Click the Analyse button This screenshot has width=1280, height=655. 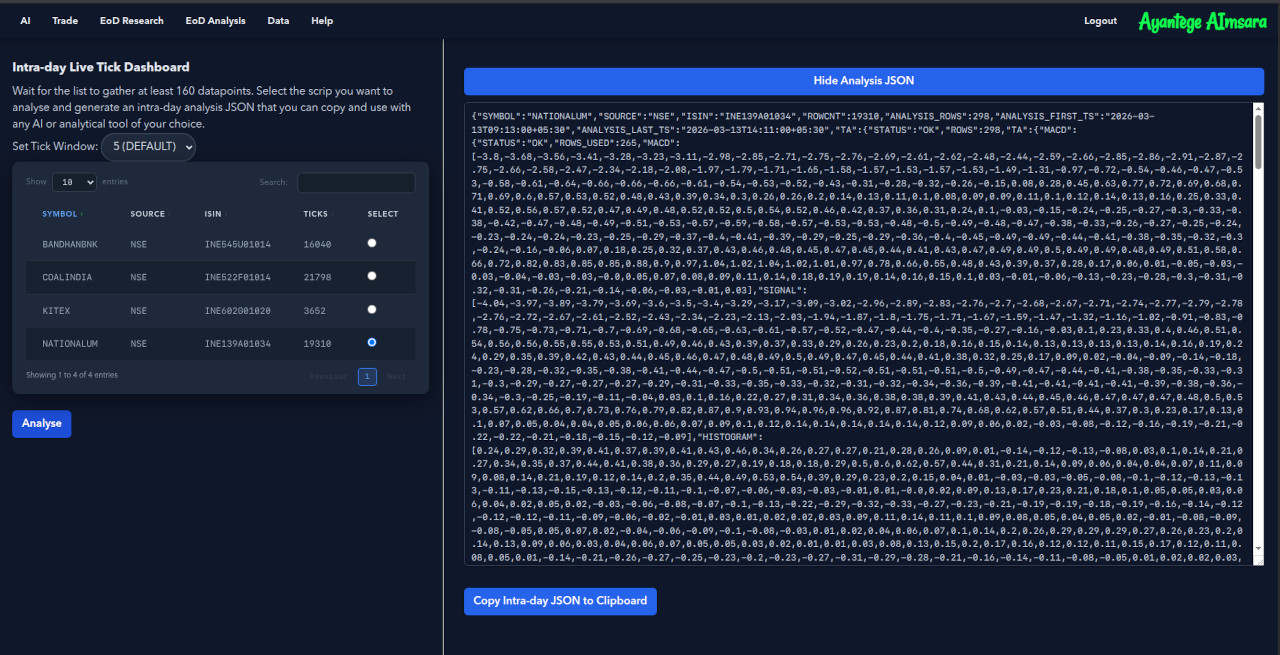(x=41, y=423)
